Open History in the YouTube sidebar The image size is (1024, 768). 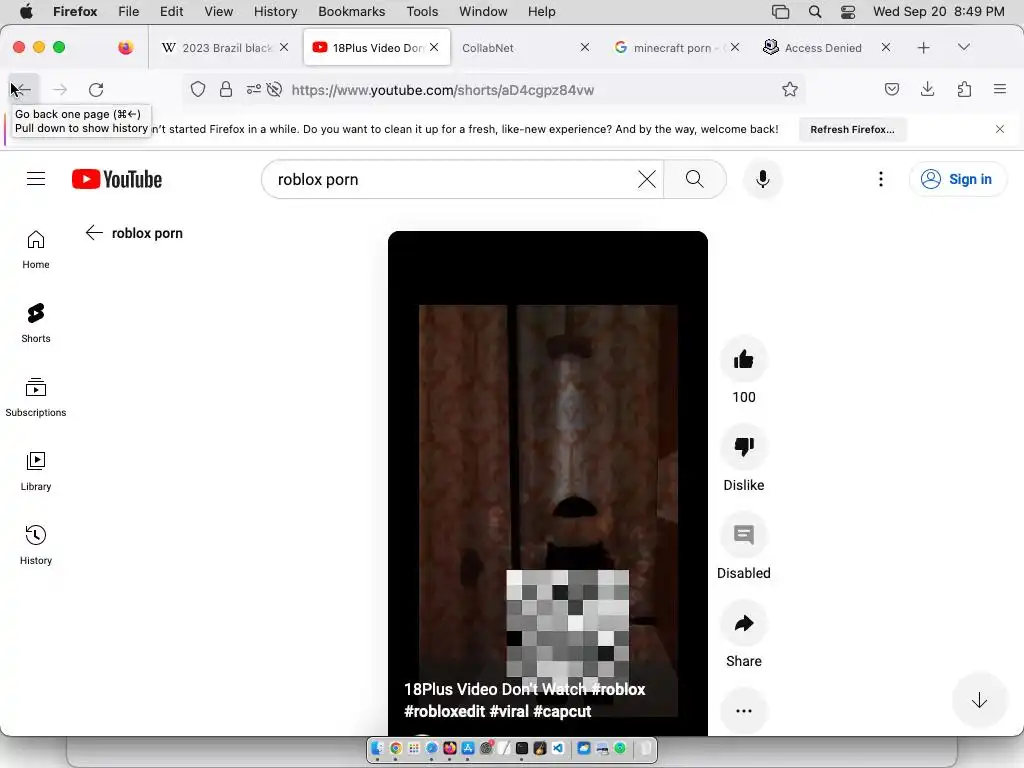point(36,545)
